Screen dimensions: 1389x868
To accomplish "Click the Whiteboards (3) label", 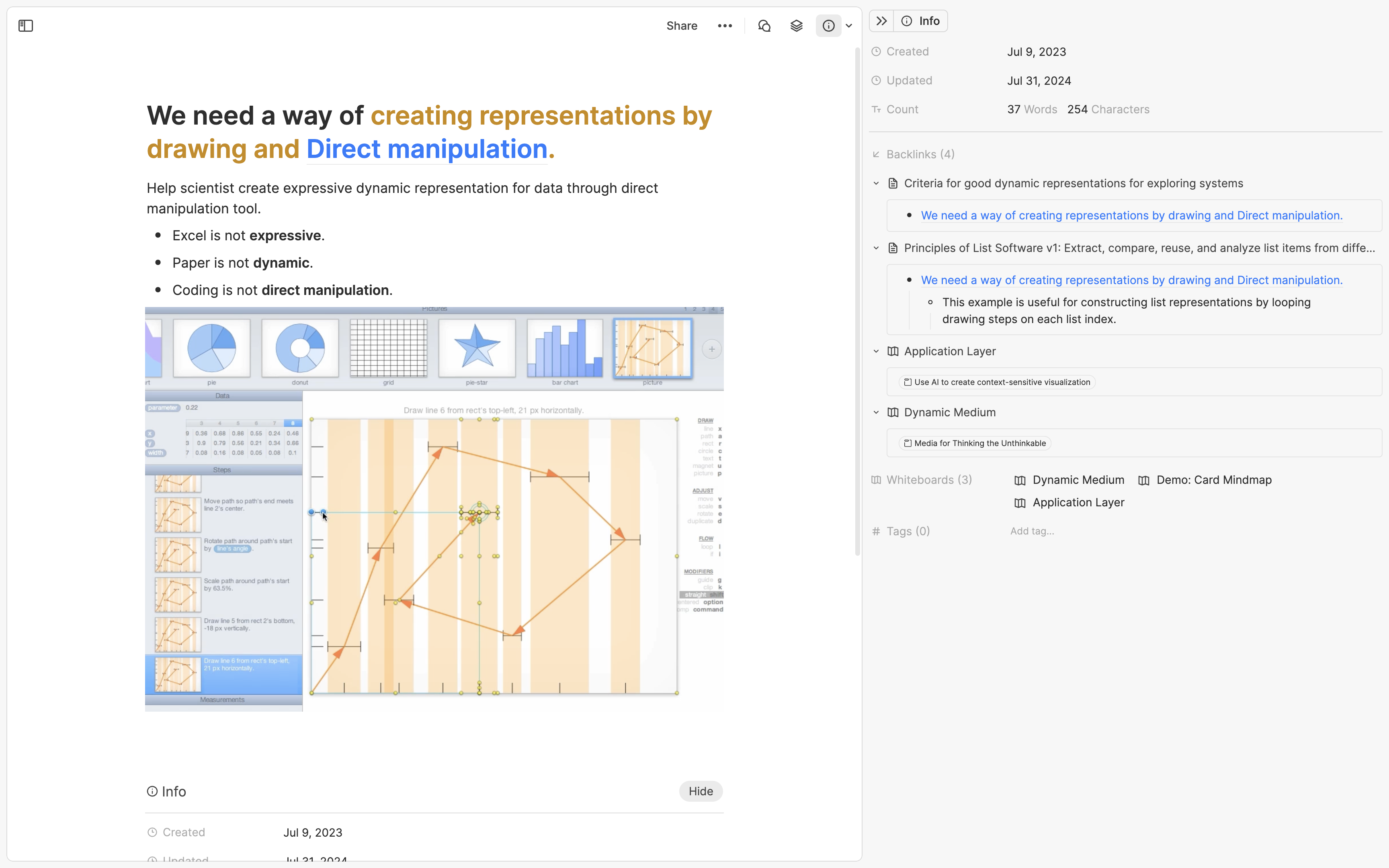I will 929,480.
